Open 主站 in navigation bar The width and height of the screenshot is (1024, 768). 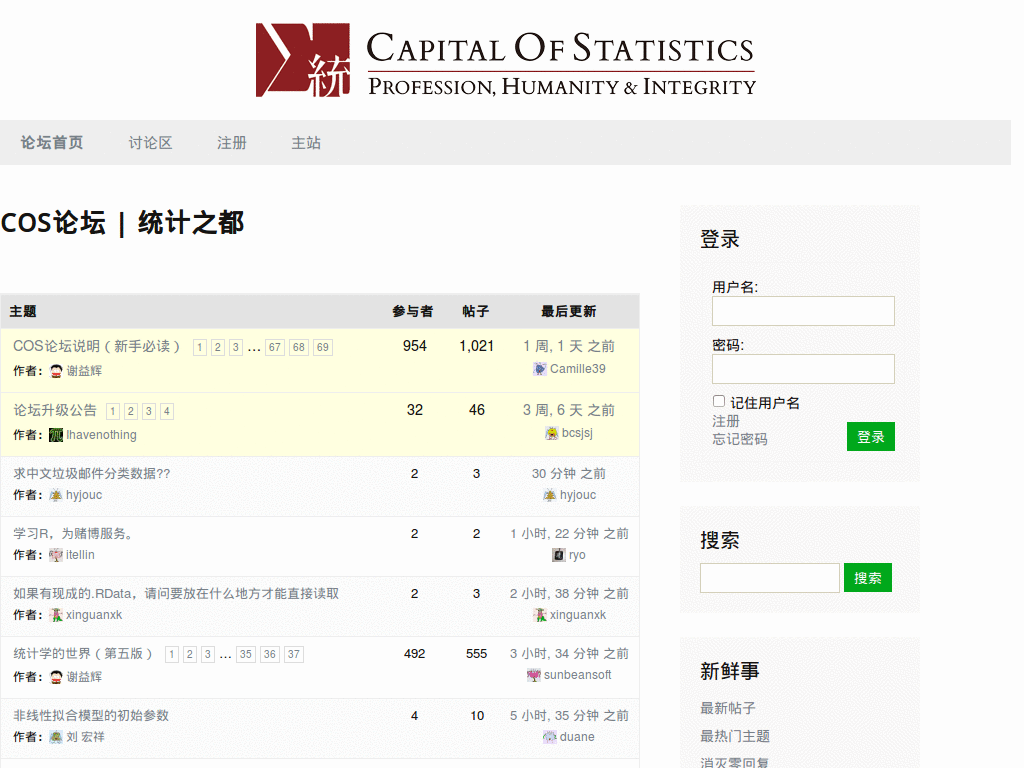click(x=306, y=142)
